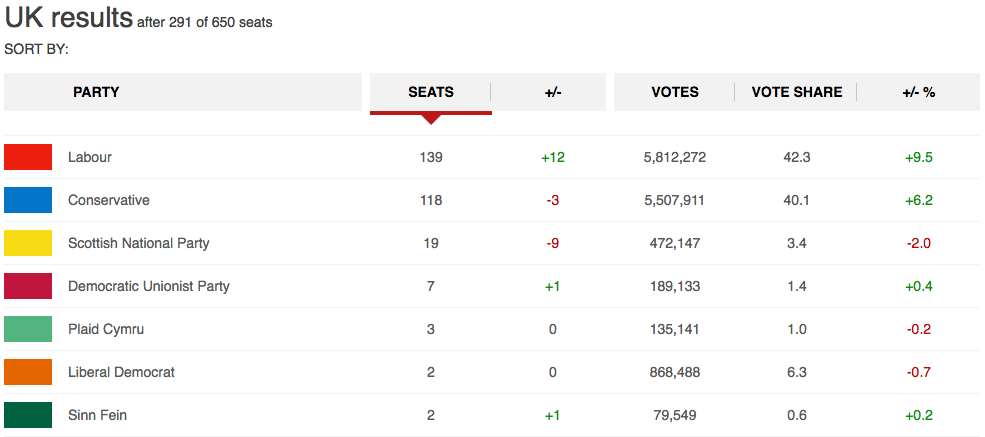This screenshot has height=437, width=985.
Task: Sort by VOTES column header
Action: 675,92
